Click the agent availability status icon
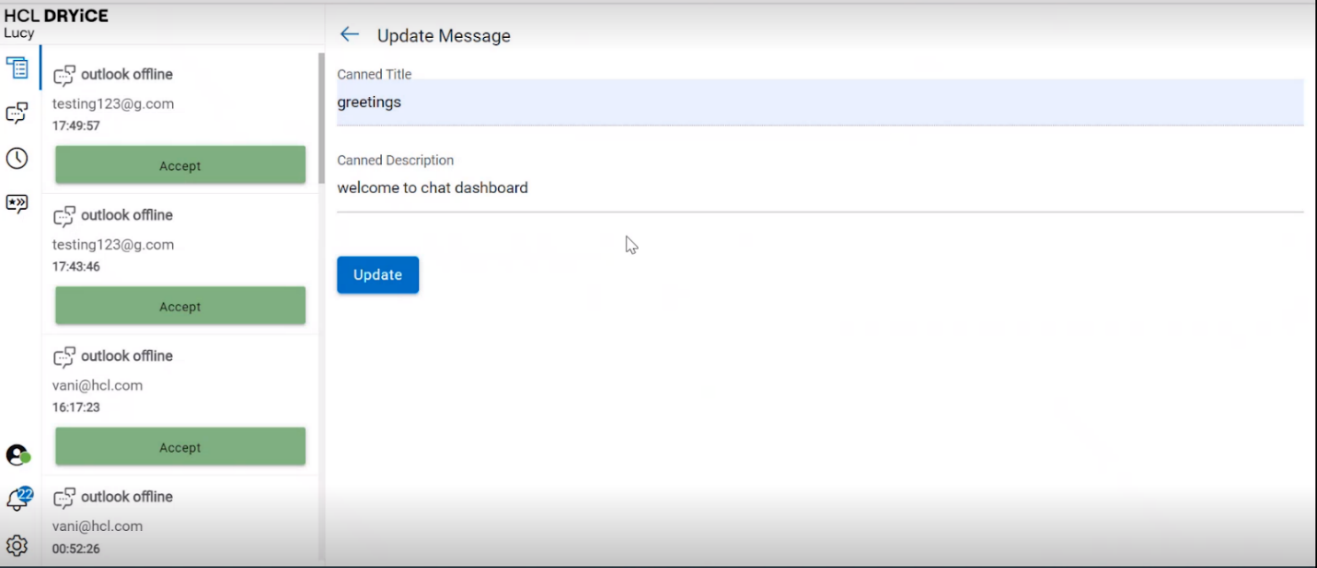The width and height of the screenshot is (1317, 568). (x=17, y=455)
